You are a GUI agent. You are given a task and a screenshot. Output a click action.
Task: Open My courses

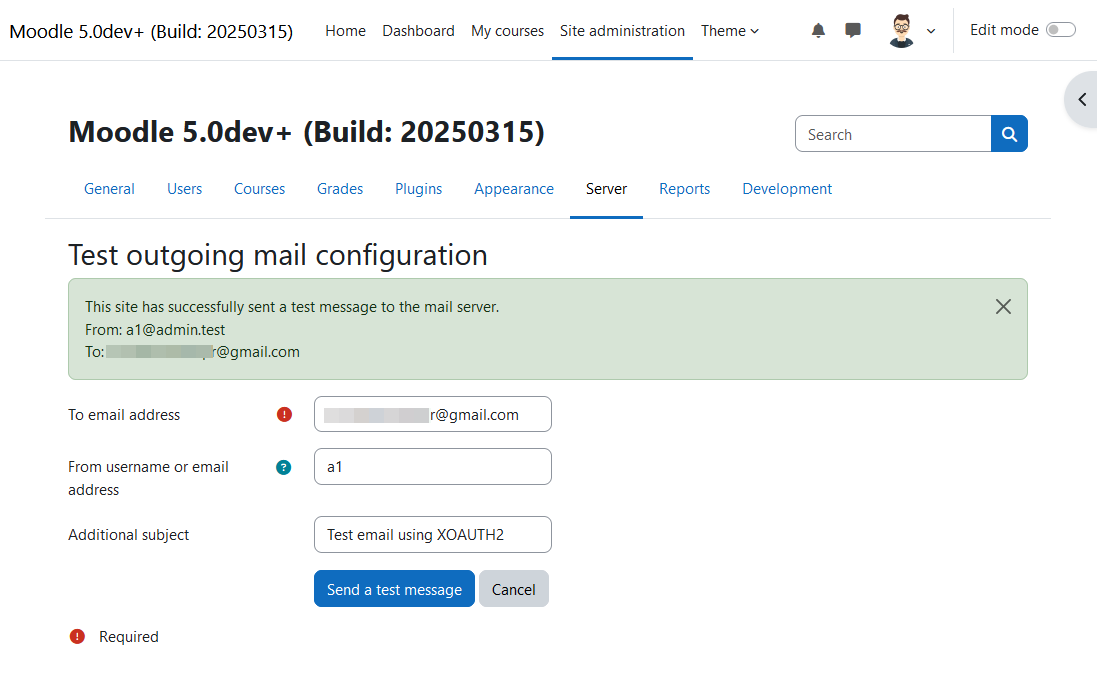507,31
